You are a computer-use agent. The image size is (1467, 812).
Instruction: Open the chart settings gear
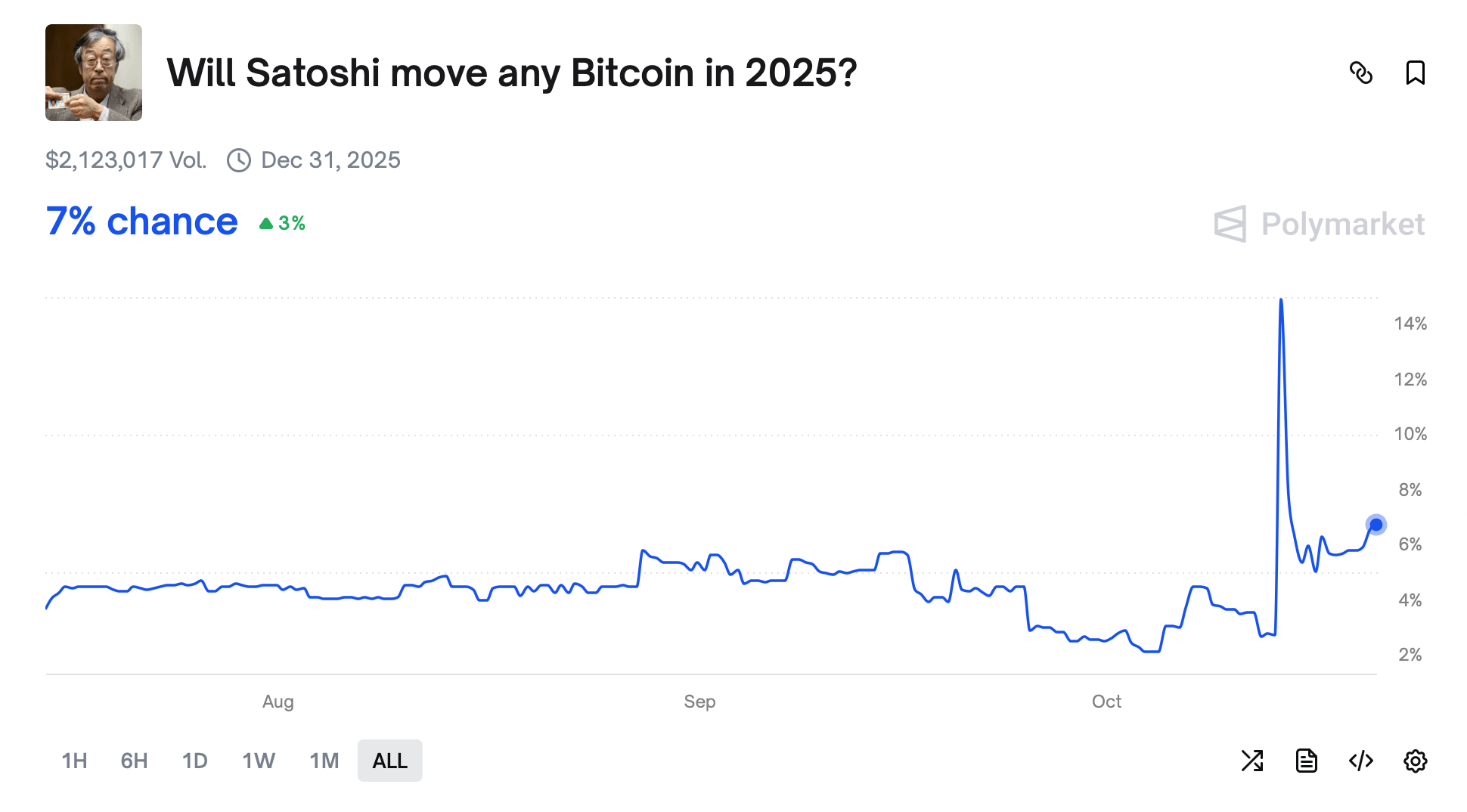pos(1416,761)
